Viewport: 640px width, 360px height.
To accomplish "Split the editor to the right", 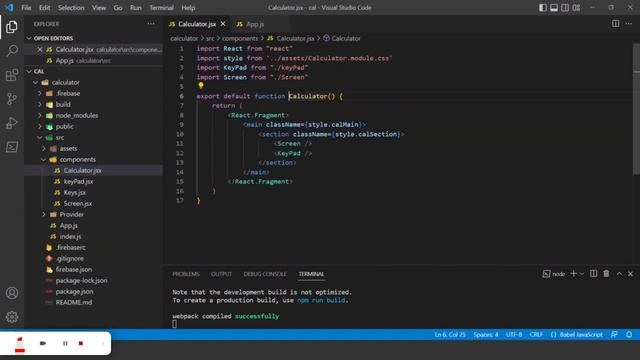I will tap(616, 24).
